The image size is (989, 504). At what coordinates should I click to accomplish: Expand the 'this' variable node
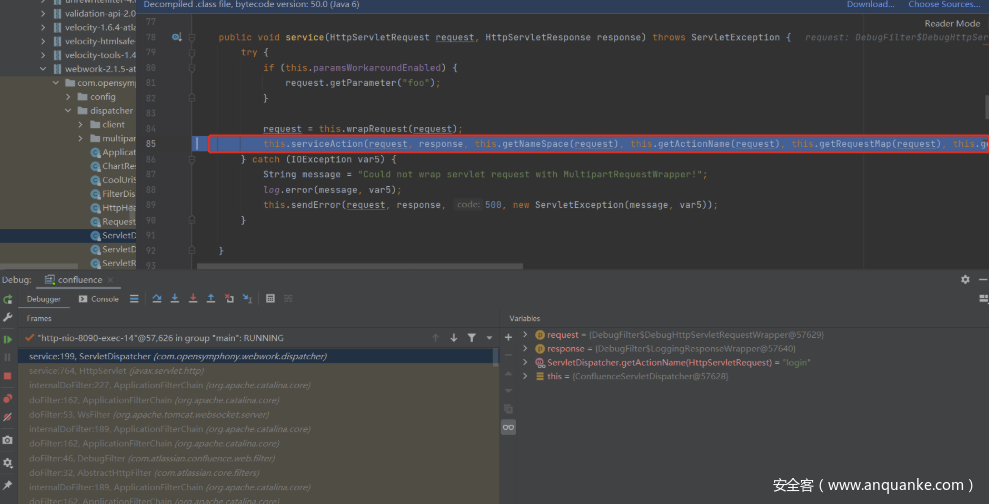click(525, 376)
